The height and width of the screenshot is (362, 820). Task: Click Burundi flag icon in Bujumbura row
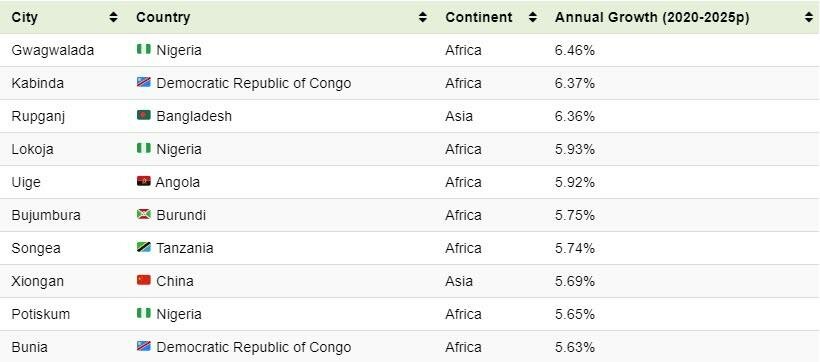[144, 214]
